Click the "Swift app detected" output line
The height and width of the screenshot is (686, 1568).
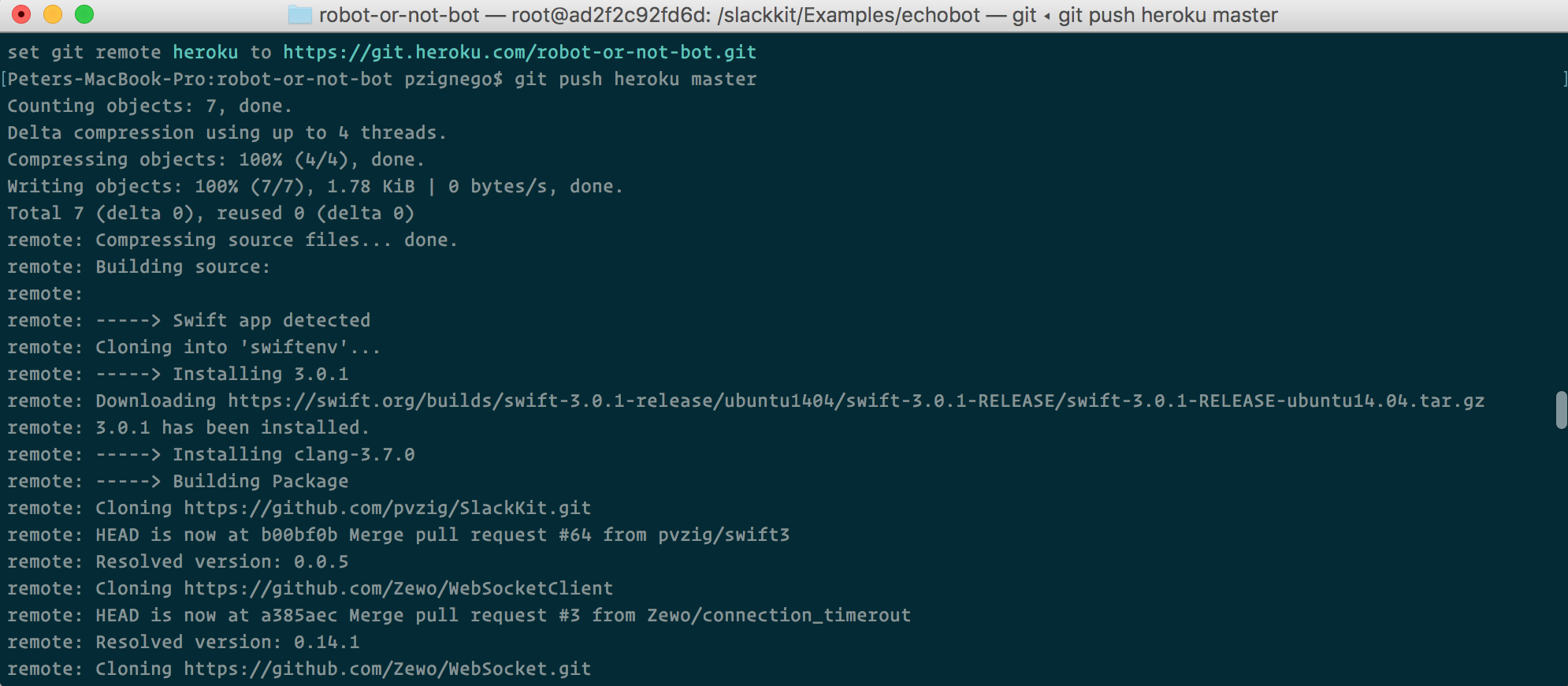click(271, 321)
